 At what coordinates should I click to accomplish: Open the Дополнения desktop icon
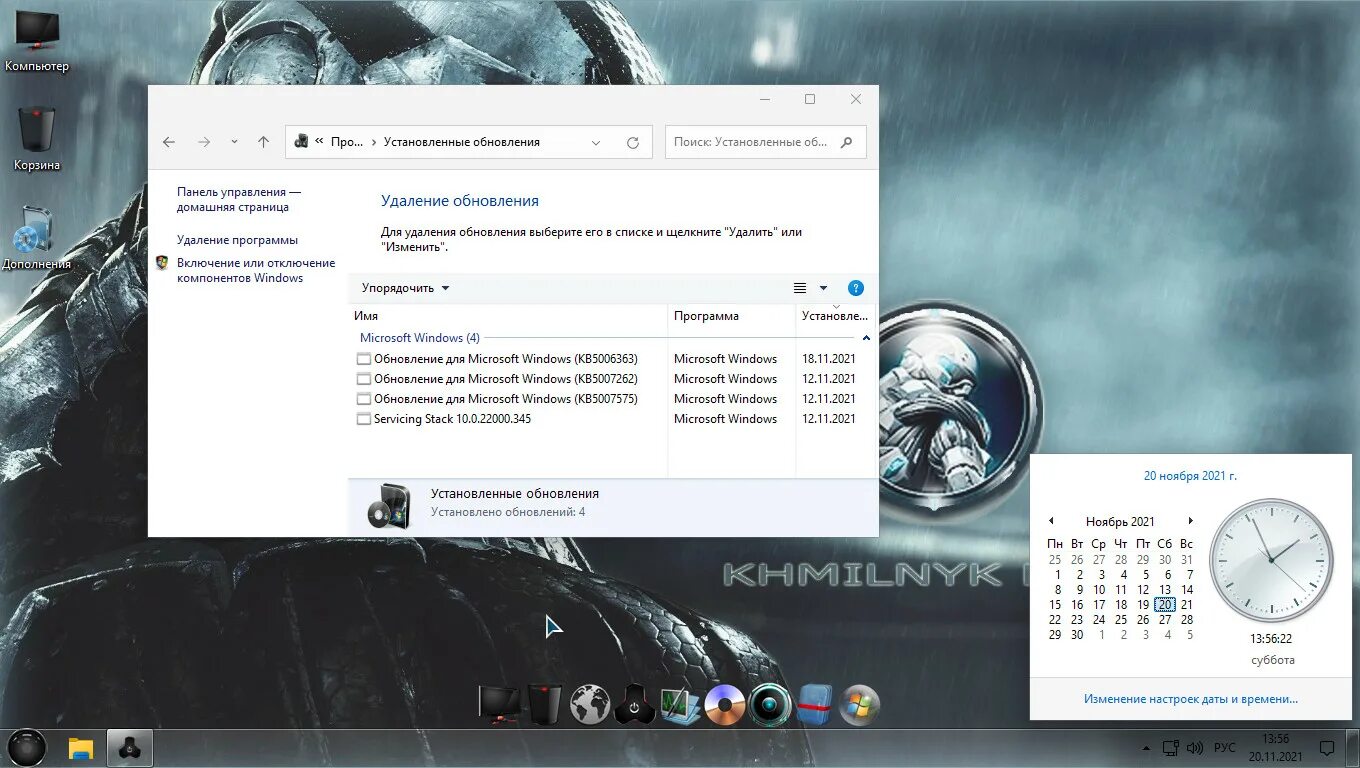point(37,238)
